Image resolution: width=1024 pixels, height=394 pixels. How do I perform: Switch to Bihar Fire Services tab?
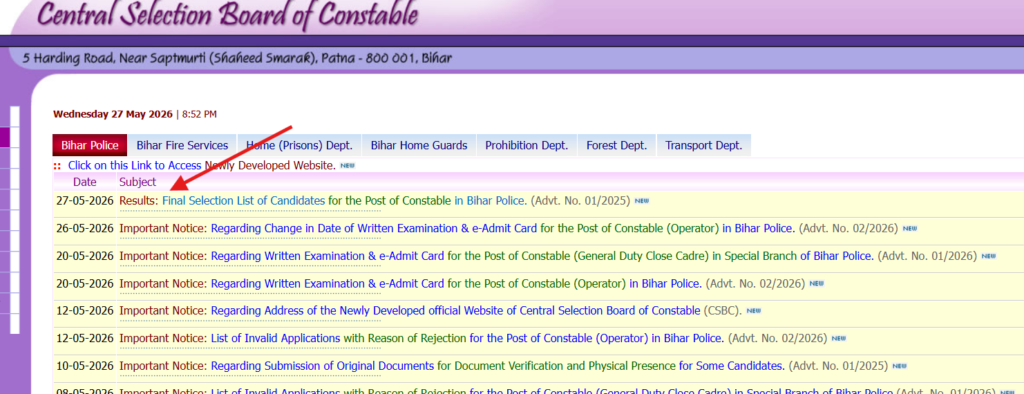(182, 145)
